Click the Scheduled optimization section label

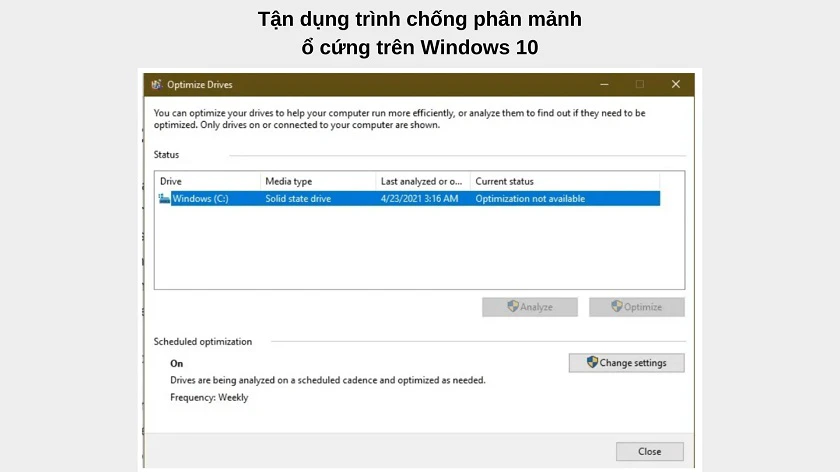click(202, 342)
